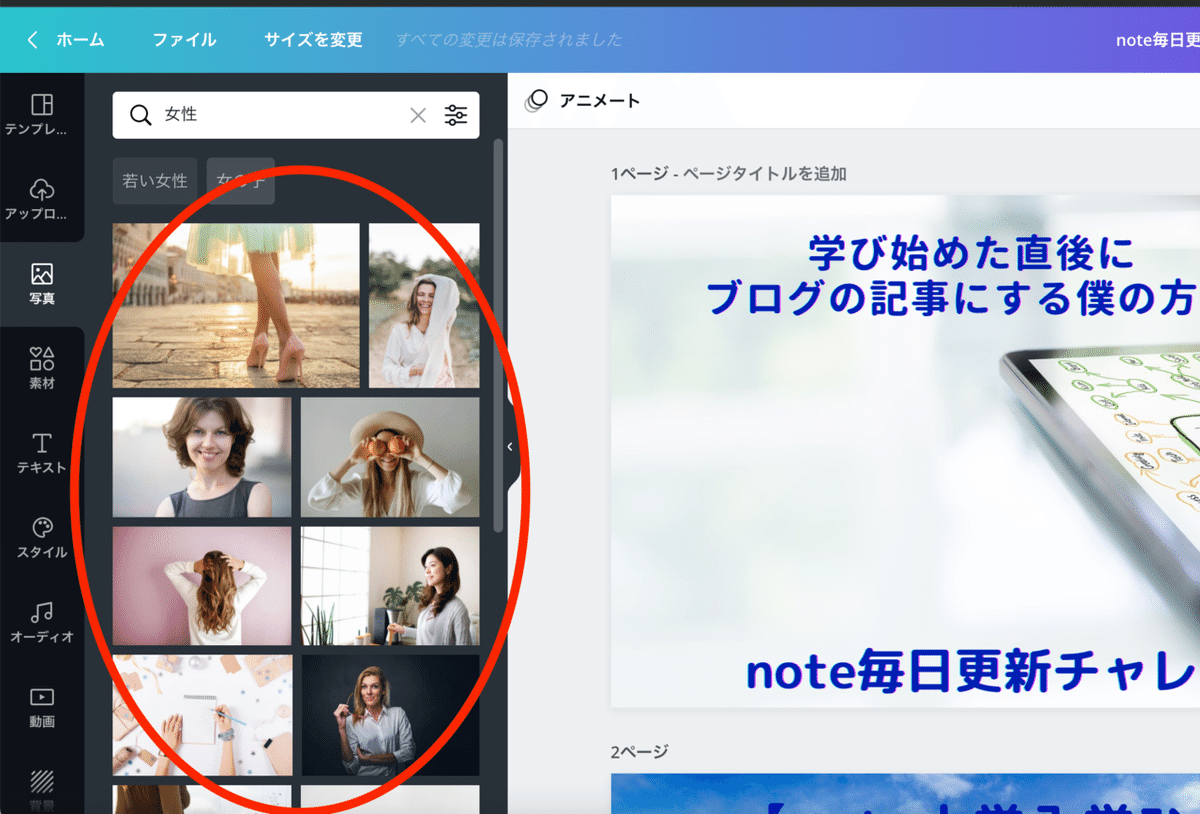The image size is (1200, 814).
Task: Choose photo of woman standing by window
Action: [x=390, y=586]
